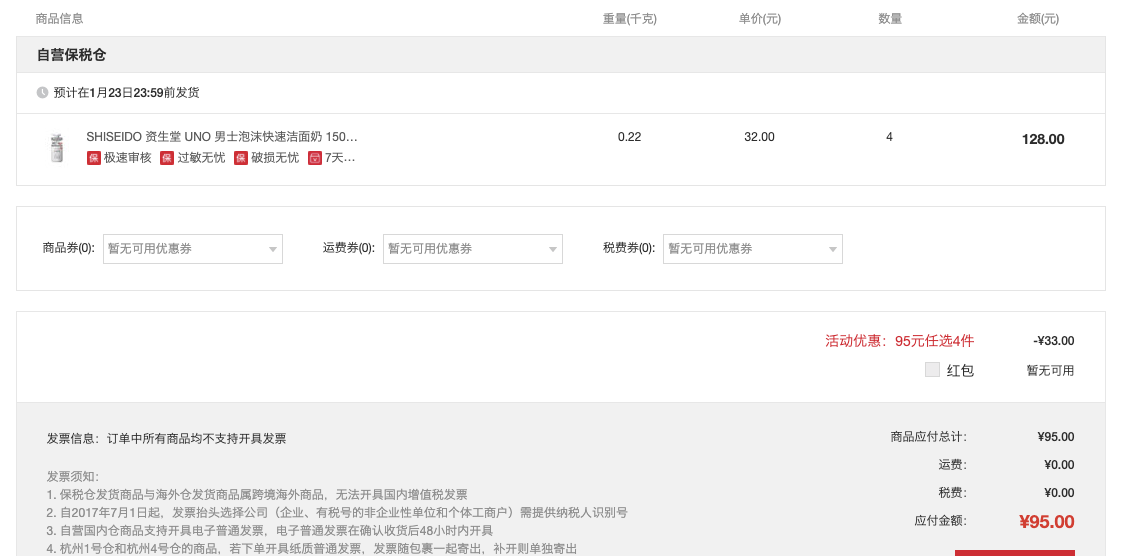The width and height of the screenshot is (1136, 556).
Task: Click the 商品应付总计 ¥95.00 value
Action: tap(1056, 437)
